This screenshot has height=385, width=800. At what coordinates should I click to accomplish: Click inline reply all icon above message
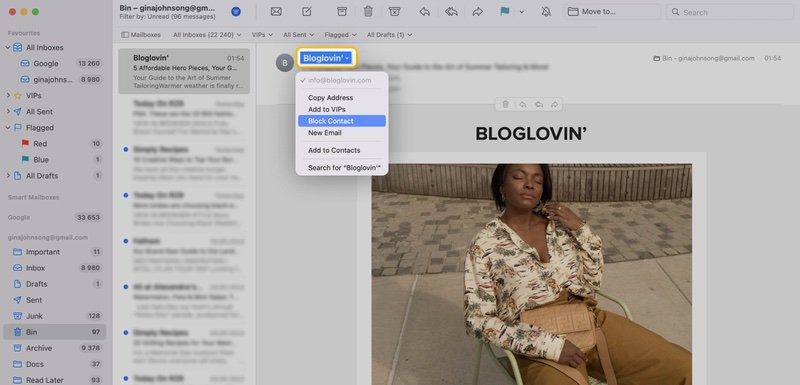538,104
